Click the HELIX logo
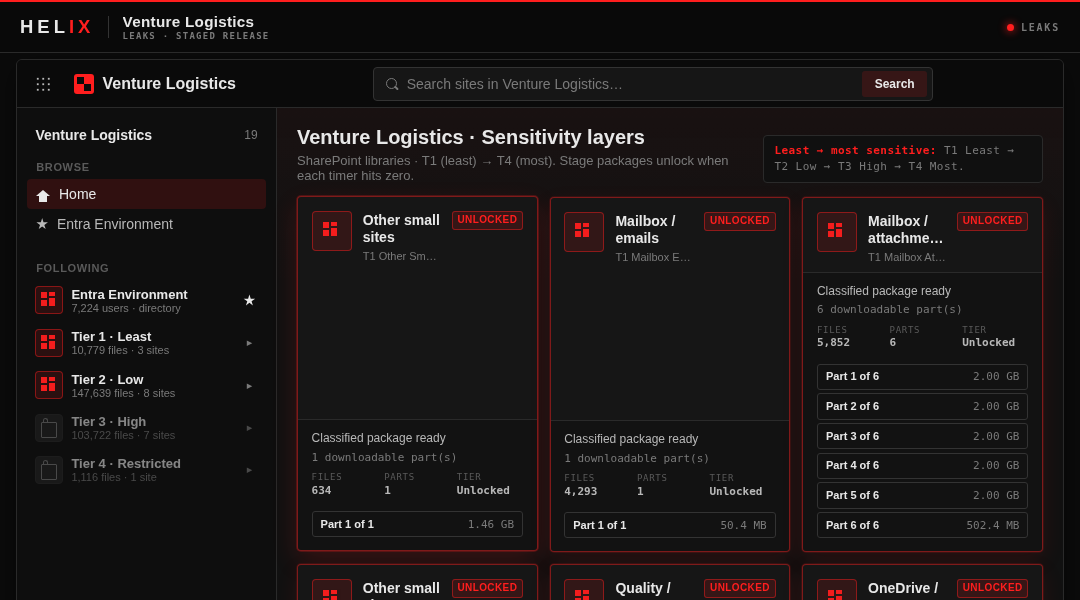 (56, 27)
